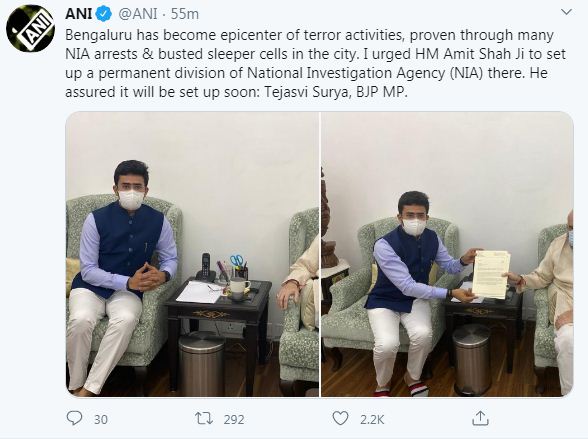Open the right photo of document handover

point(447,254)
